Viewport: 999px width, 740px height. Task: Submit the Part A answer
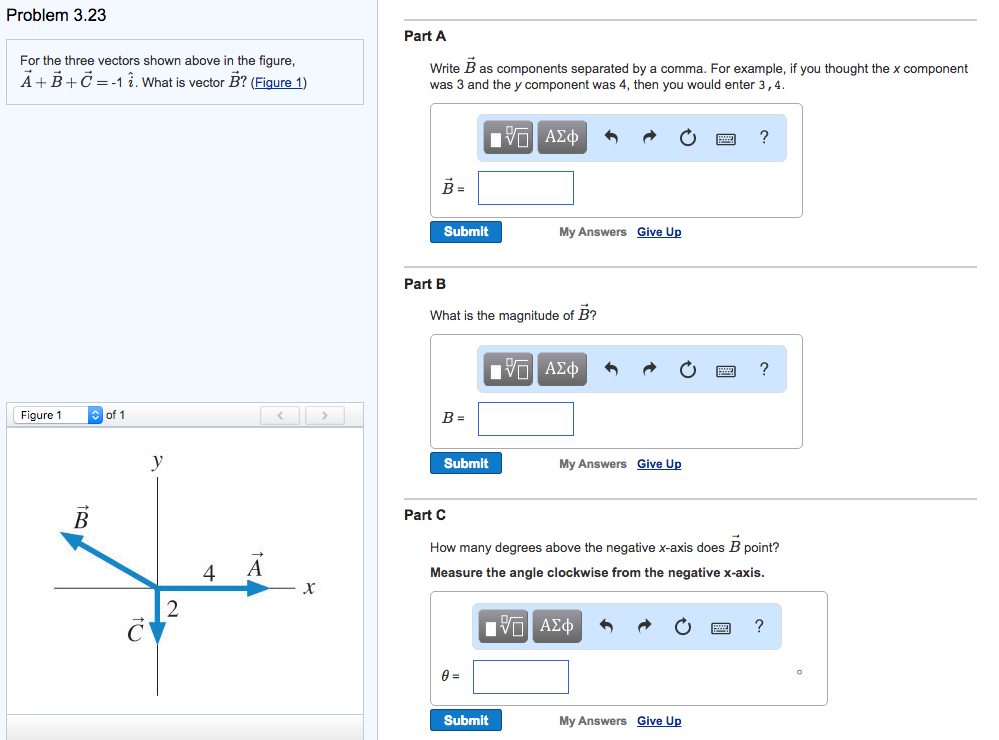(x=466, y=232)
